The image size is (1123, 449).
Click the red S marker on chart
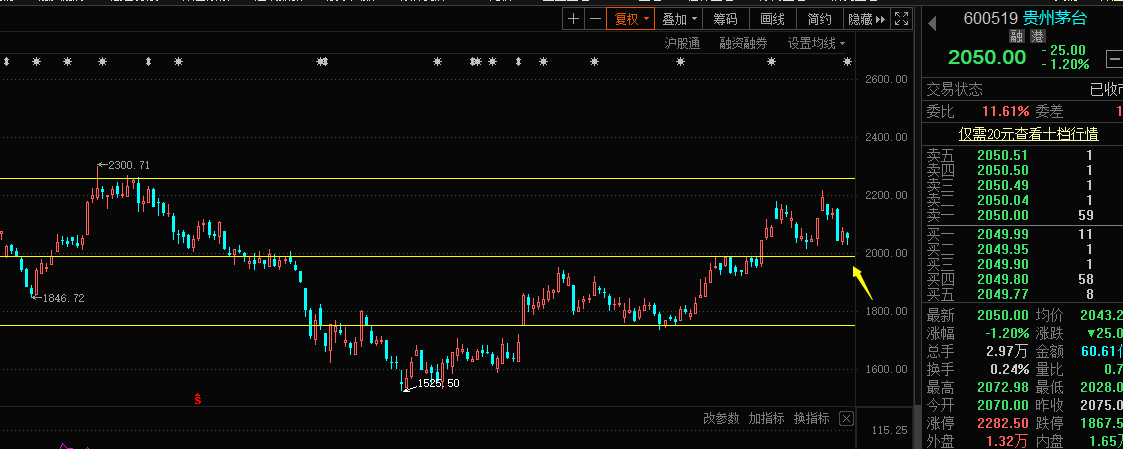(198, 399)
